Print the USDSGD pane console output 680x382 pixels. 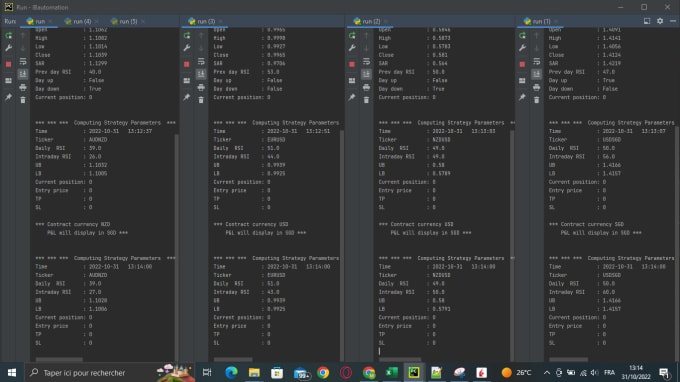[x=536, y=88]
